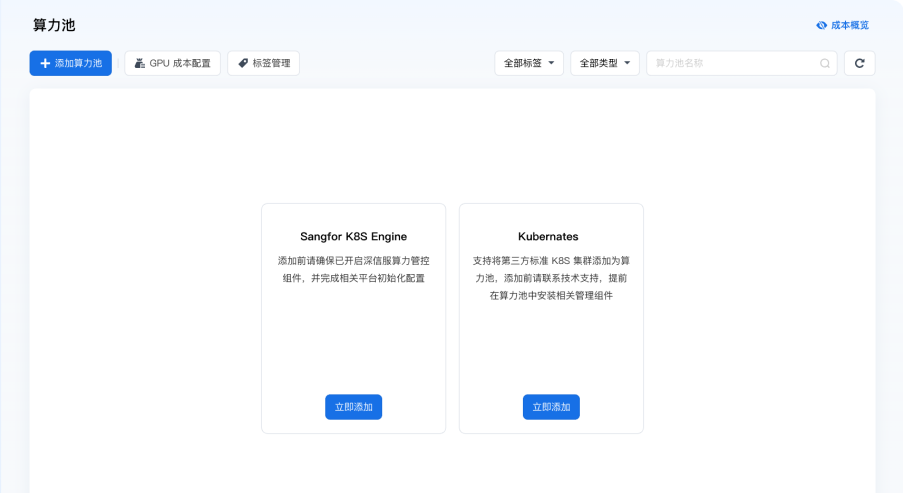Click description text 支持将第三方标准 K8S 集群添加为算
The width and height of the screenshot is (903, 493).
tap(551, 261)
